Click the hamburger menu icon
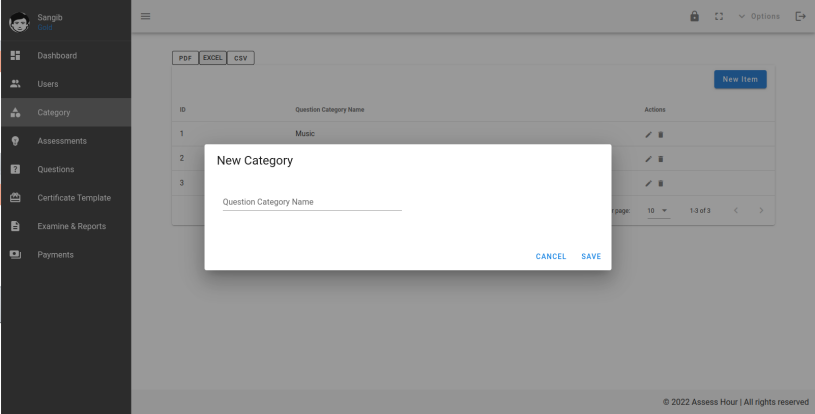Viewport: 815px width, 414px height. coord(145,16)
